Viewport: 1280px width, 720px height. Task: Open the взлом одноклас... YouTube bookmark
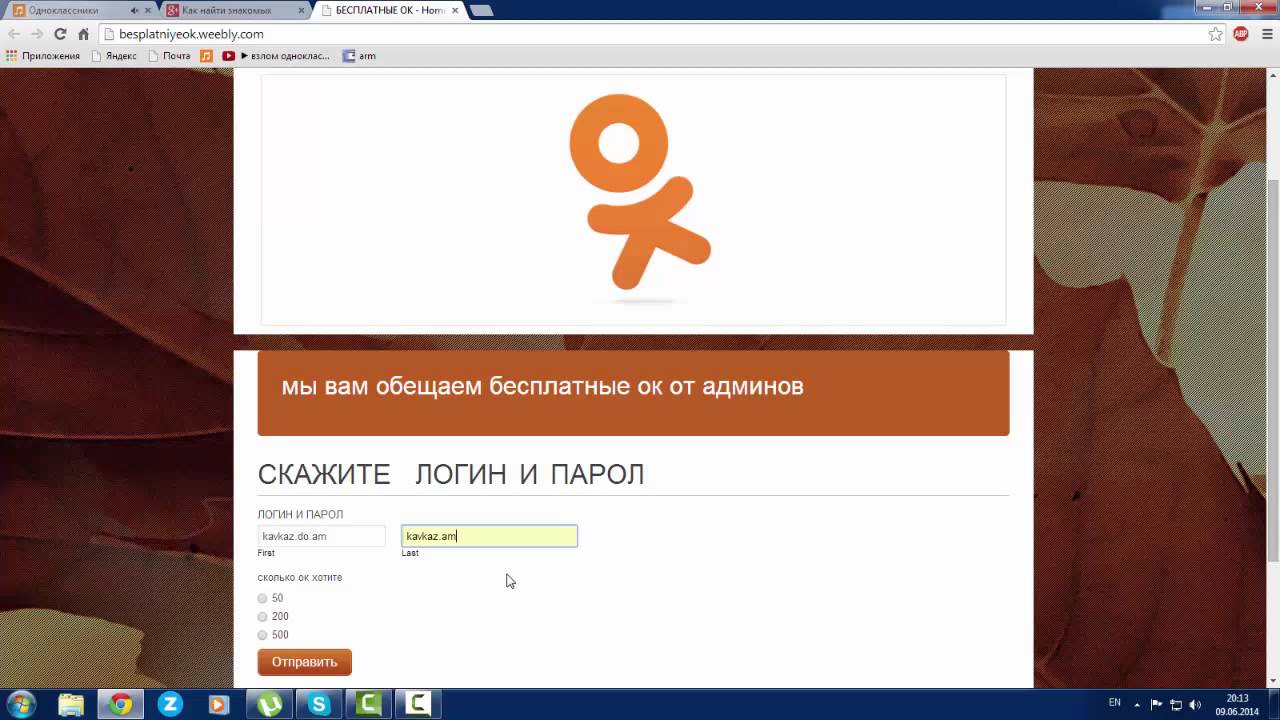276,56
